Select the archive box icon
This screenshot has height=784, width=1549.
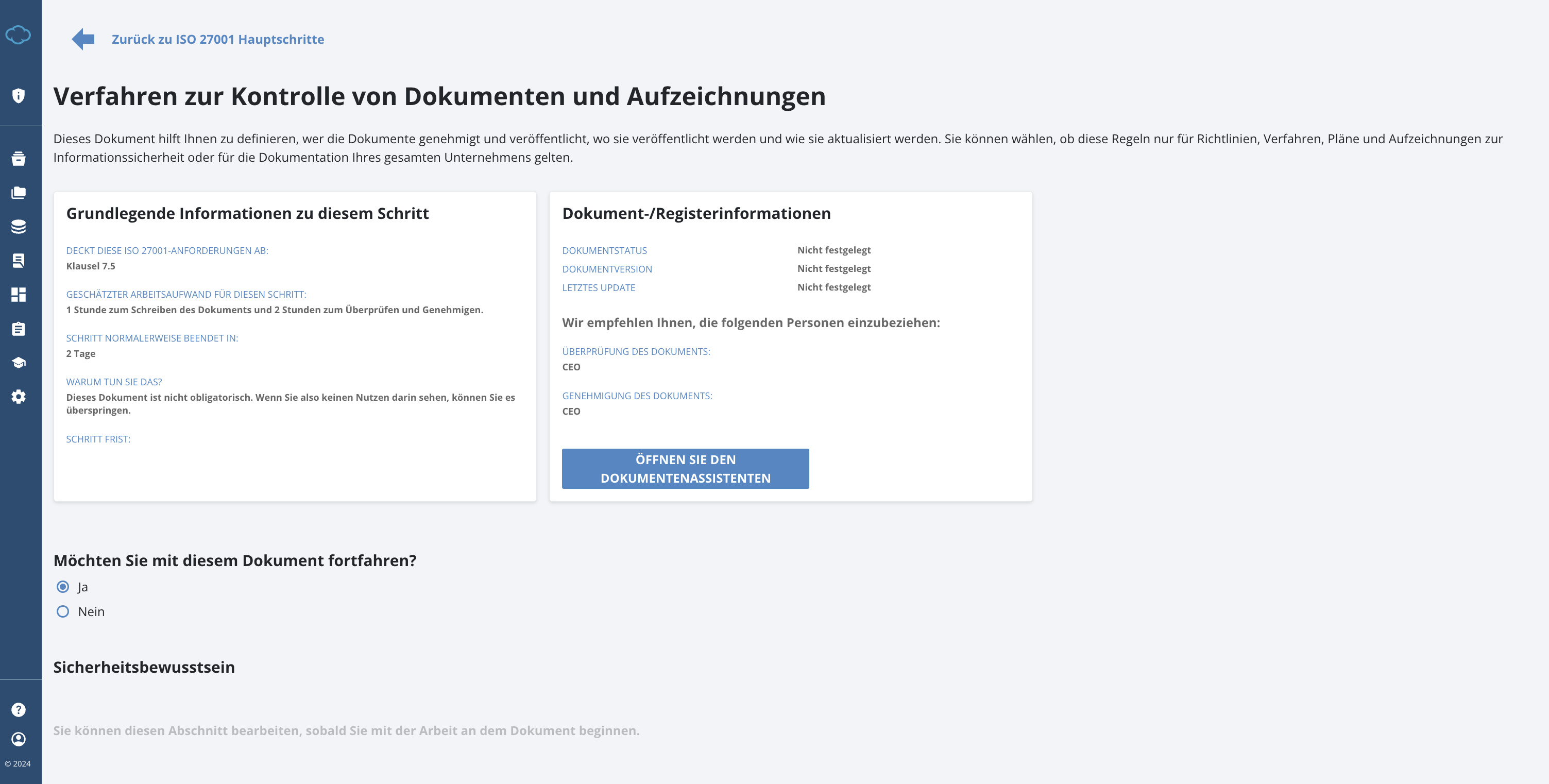pos(19,159)
